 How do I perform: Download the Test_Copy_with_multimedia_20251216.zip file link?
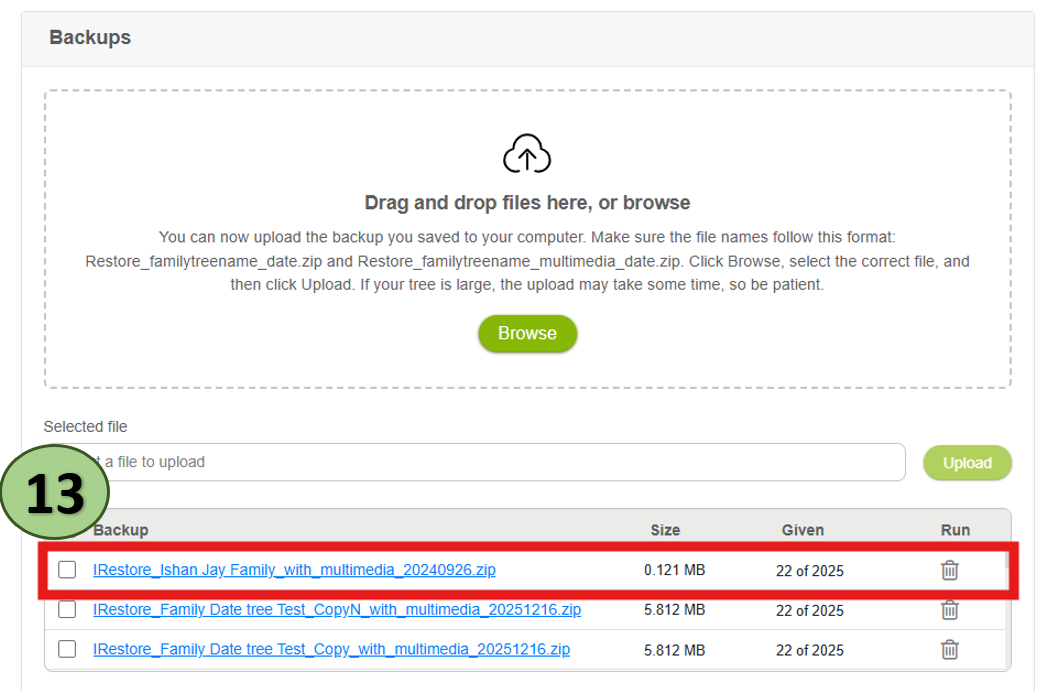pos(331,649)
